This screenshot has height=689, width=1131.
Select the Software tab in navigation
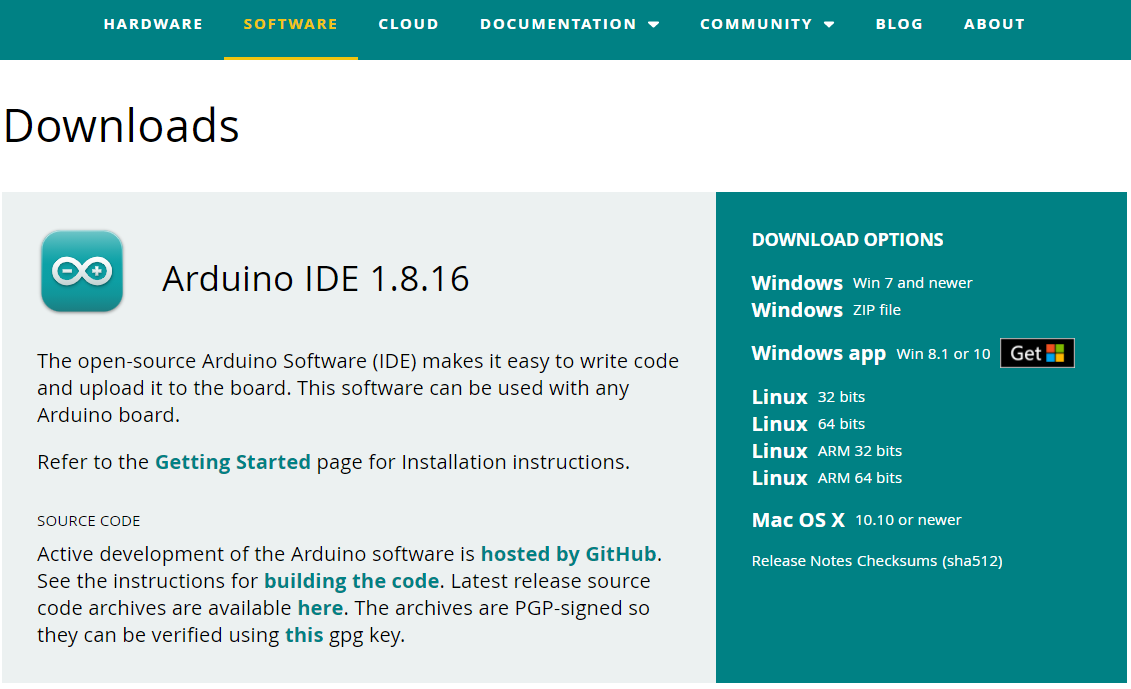click(290, 24)
